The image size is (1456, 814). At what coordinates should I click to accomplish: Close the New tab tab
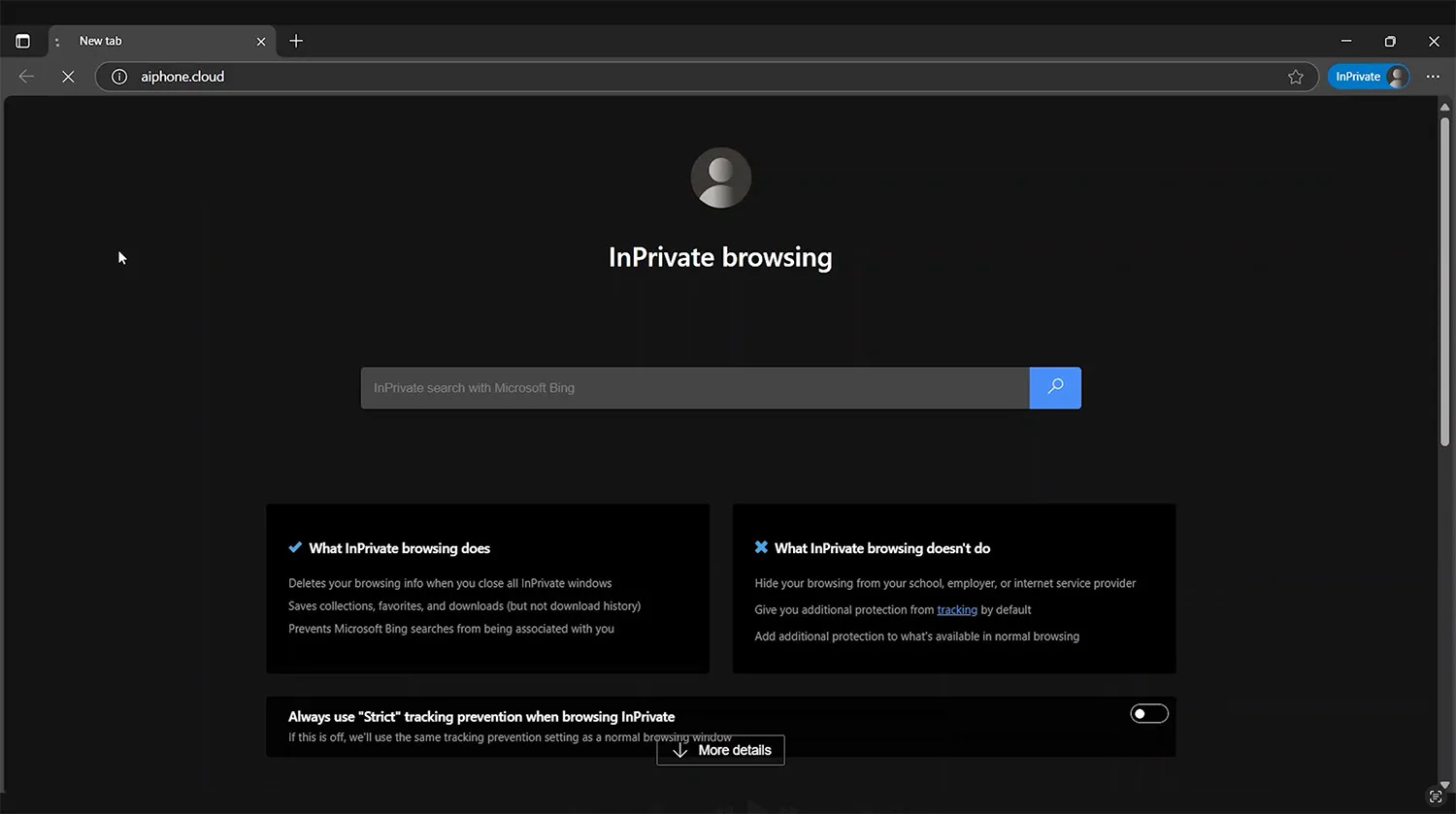point(261,41)
